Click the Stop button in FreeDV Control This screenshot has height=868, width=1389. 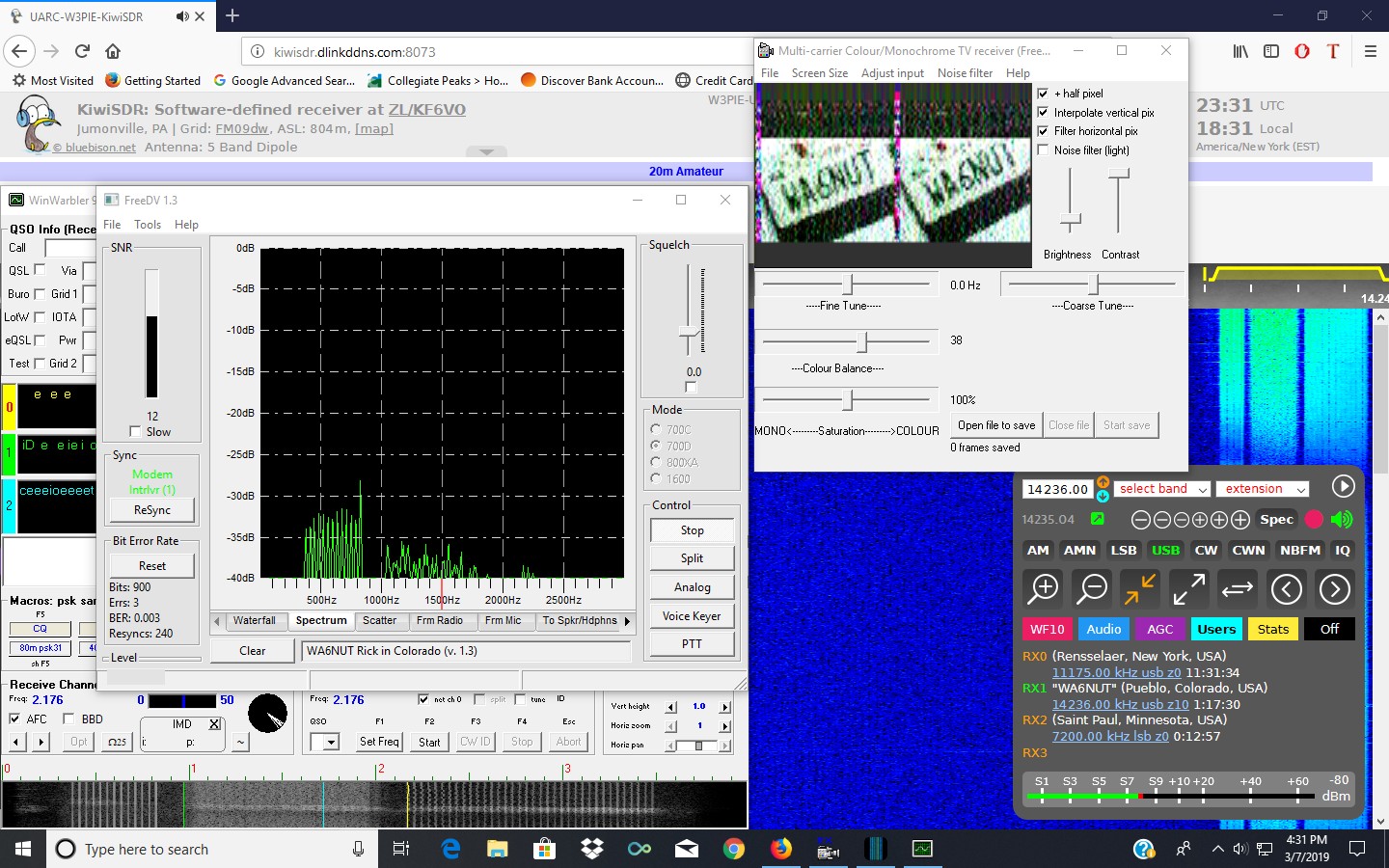pos(693,530)
